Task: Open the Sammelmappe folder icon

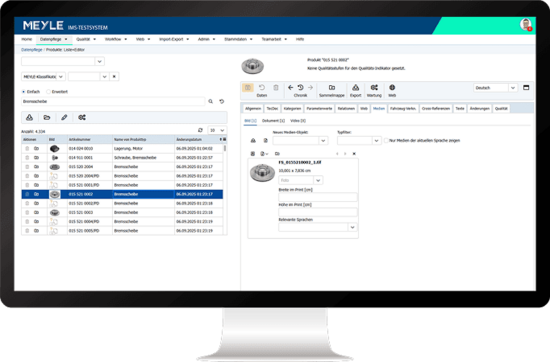Action: click(x=331, y=88)
